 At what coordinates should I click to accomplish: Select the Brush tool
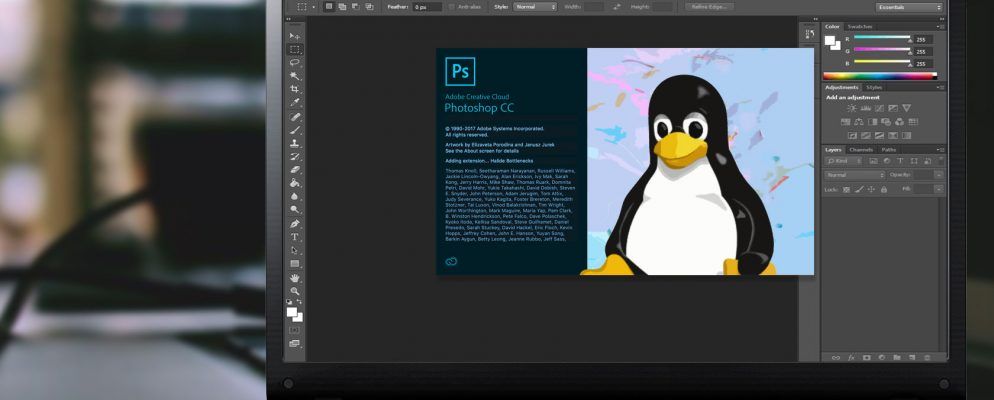coord(295,131)
